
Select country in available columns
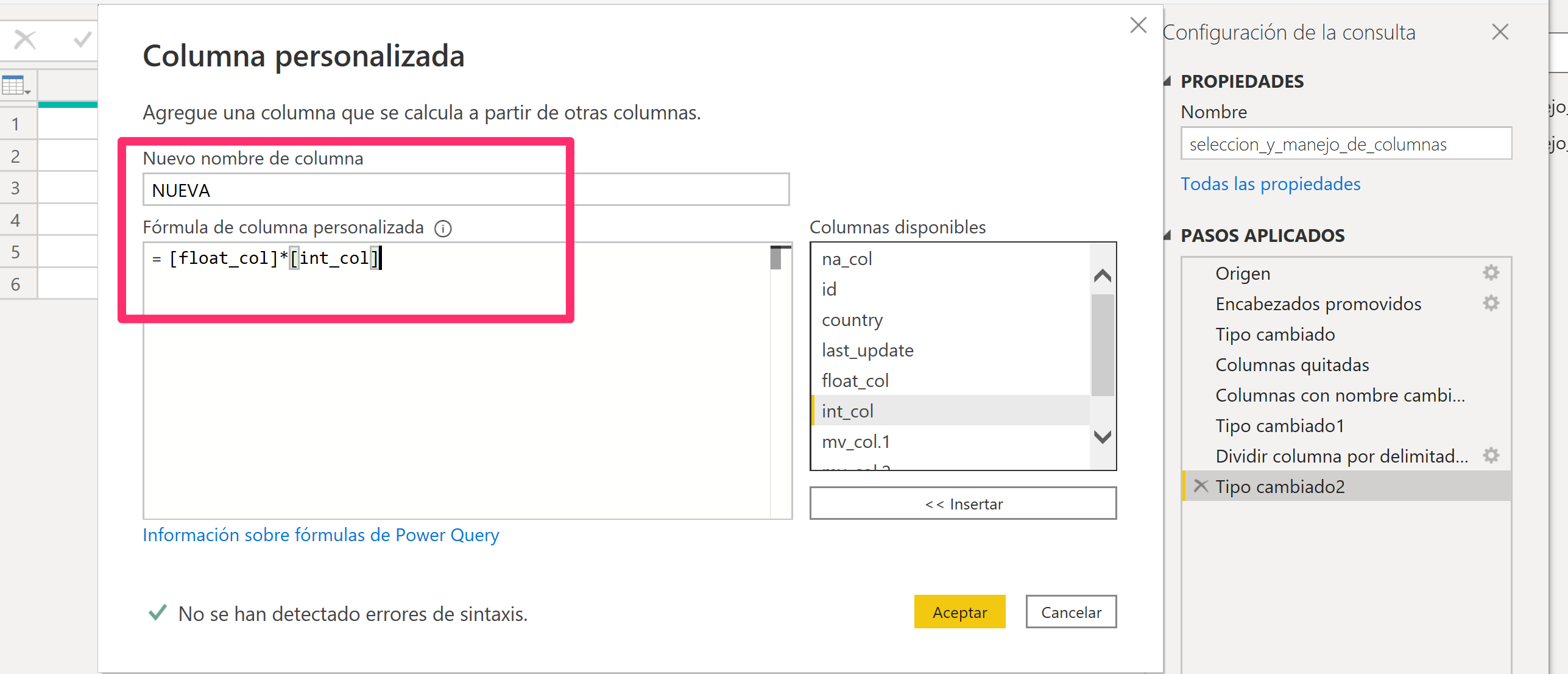pyautogui.click(x=950, y=320)
